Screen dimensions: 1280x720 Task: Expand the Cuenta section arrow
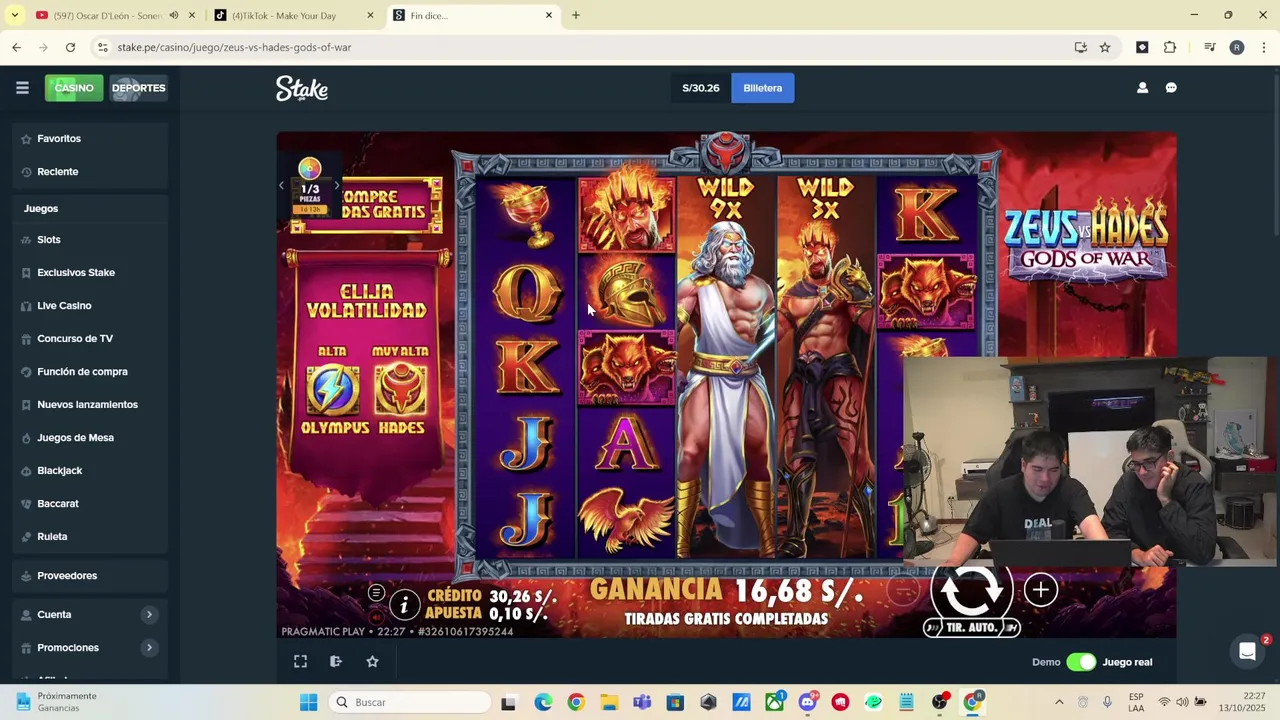(149, 615)
